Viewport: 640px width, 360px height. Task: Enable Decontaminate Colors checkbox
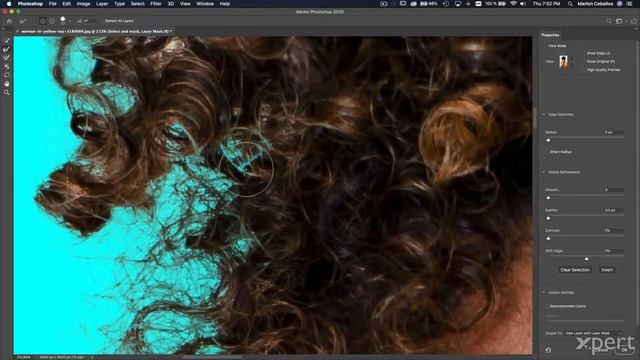coord(547,306)
